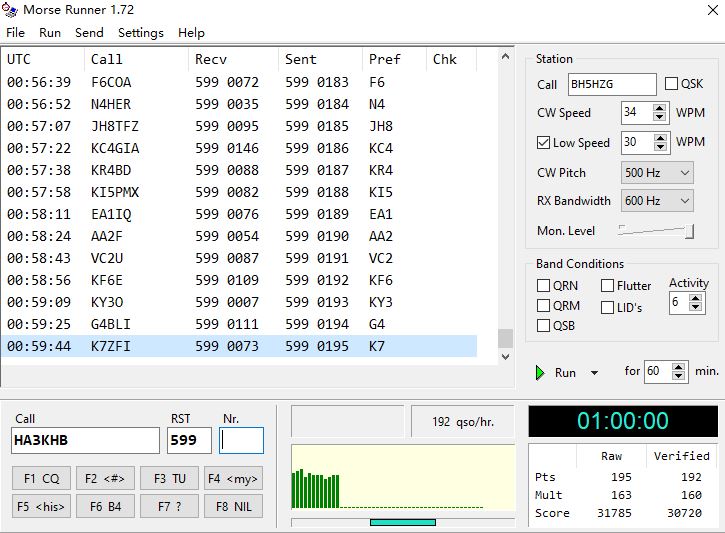Click the run duration 60 field
The image size is (725, 533).
coord(657,372)
